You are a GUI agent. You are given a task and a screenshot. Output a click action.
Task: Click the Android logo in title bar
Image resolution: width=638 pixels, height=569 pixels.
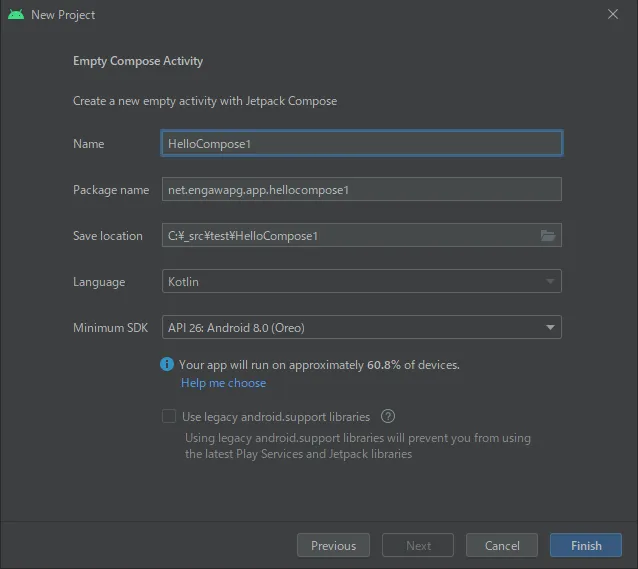pos(15,15)
